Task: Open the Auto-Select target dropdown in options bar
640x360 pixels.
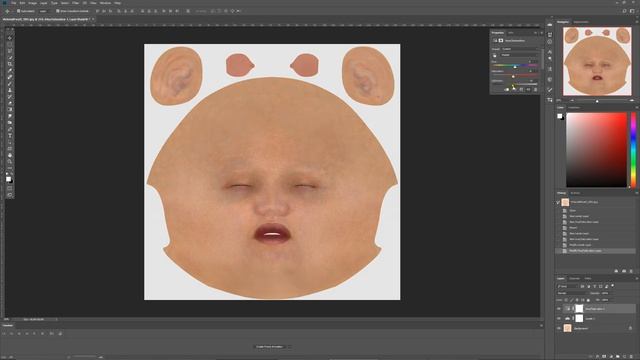Action: click(x=43, y=11)
